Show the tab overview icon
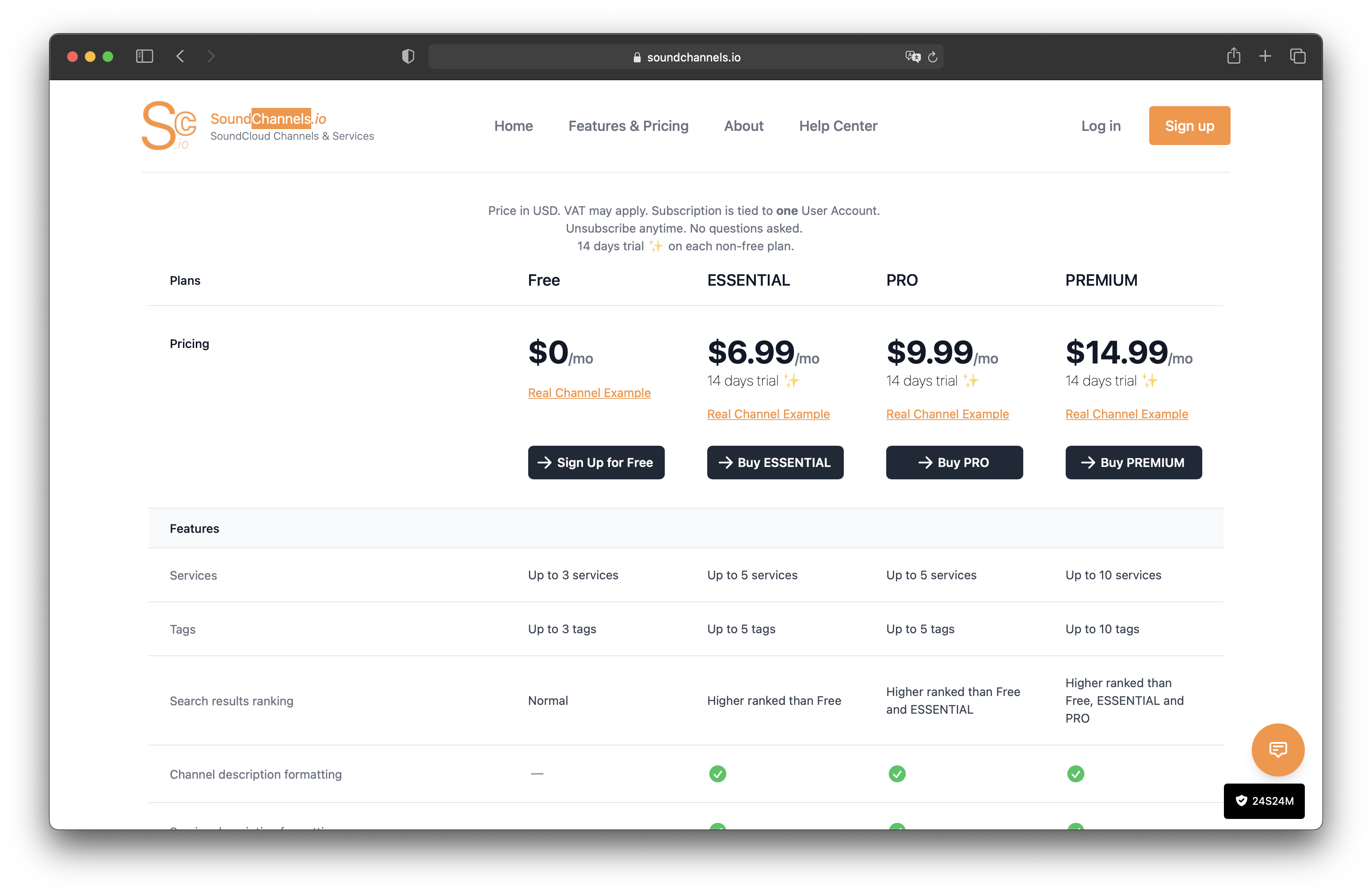The height and width of the screenshot is (895, 1372). (x=1298, y=56)
